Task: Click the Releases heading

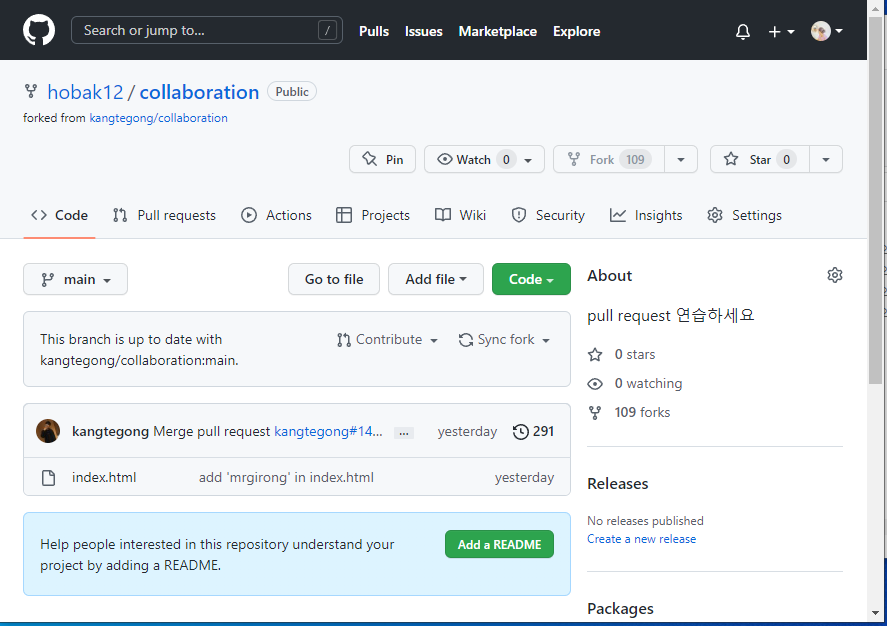Action: [618, 484]
